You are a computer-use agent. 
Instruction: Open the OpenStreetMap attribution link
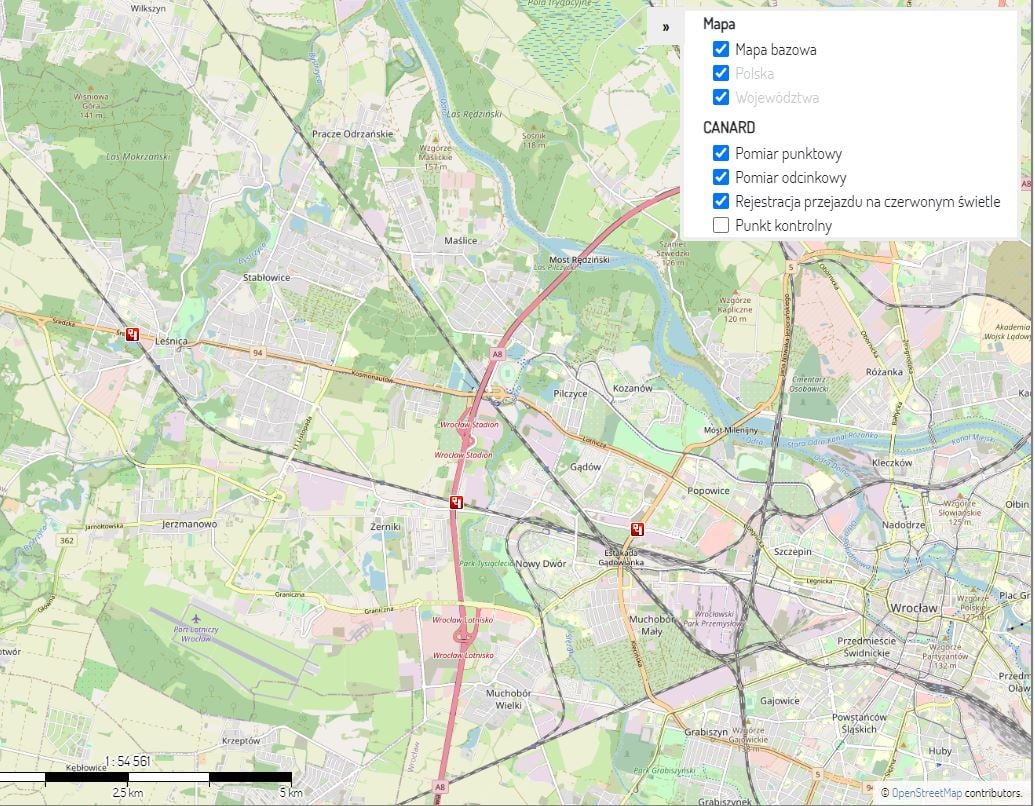click(926, 792)
